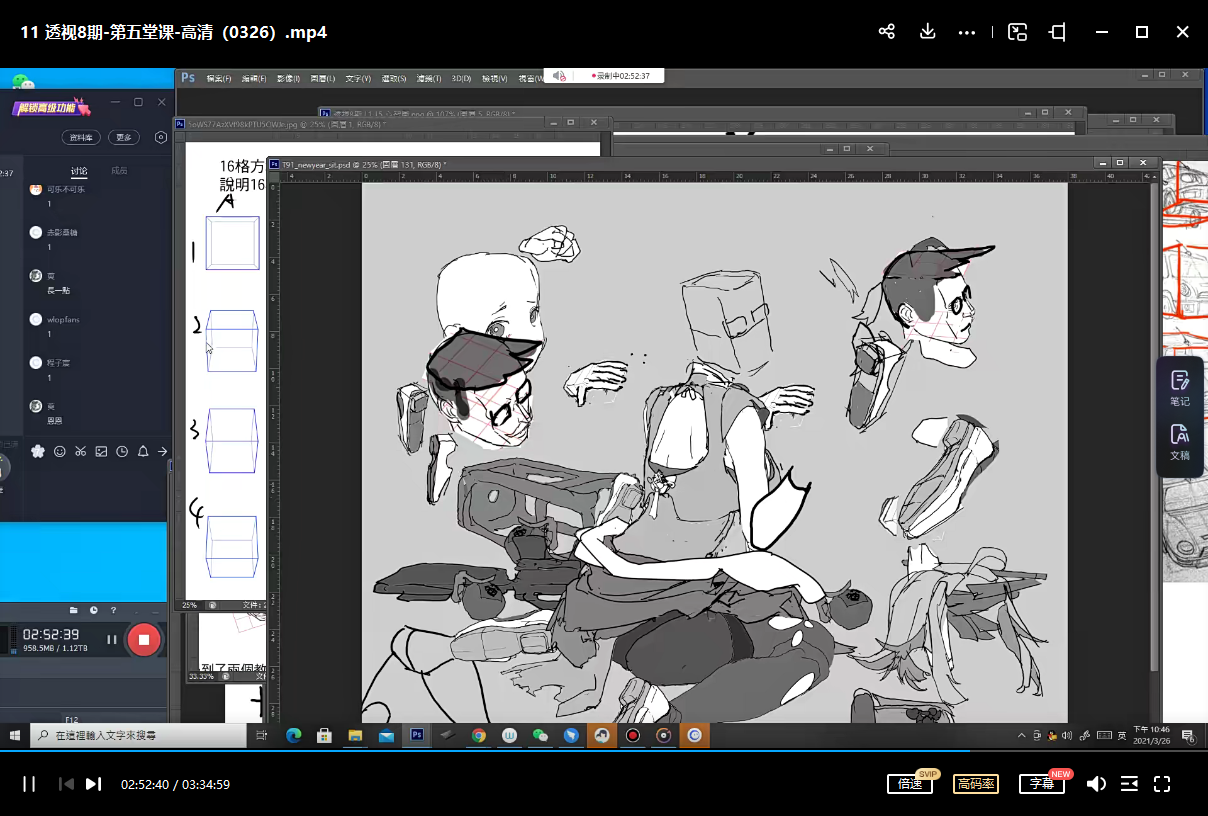Viewport: 1208px width, 816px height.
Task: Switch to Photoshop on the taskbar
Action: coord(417,735)
